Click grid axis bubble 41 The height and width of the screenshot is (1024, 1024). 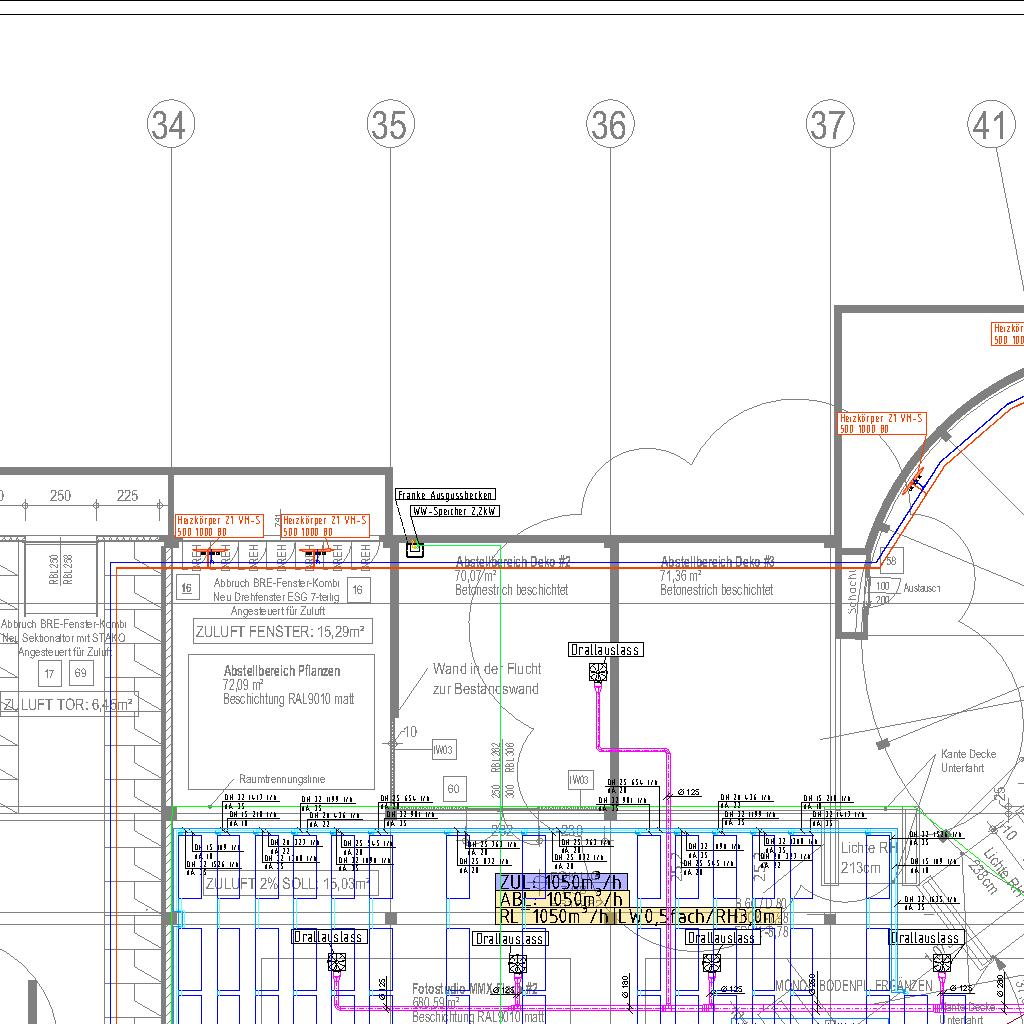pyautogui.click(x=990, y=125)
